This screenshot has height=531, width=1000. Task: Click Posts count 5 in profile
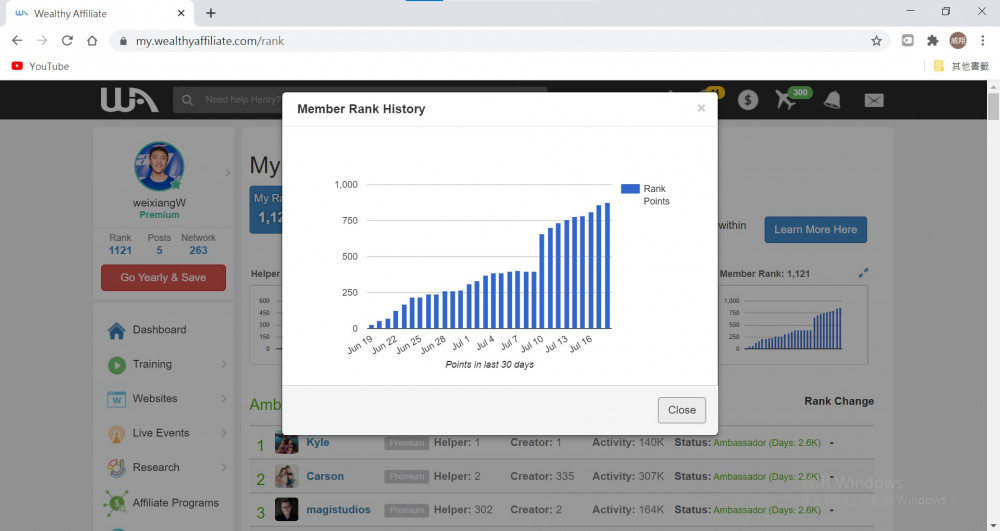point(159,251)
